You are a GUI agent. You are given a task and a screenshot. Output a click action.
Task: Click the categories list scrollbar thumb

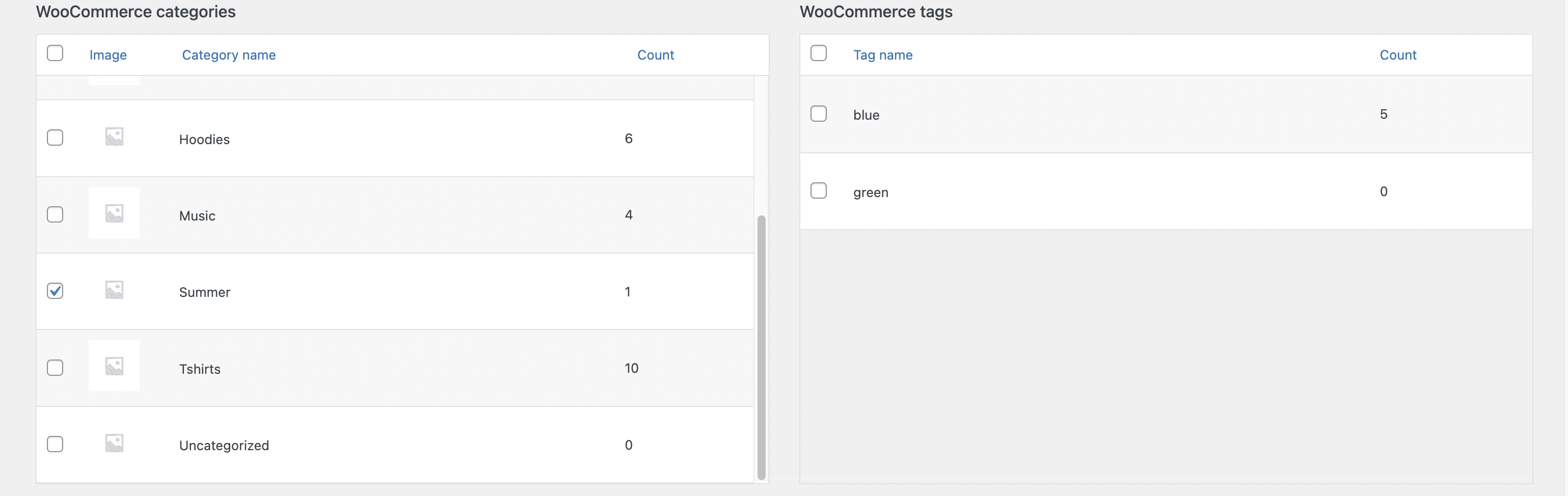(x=761, y=347)
